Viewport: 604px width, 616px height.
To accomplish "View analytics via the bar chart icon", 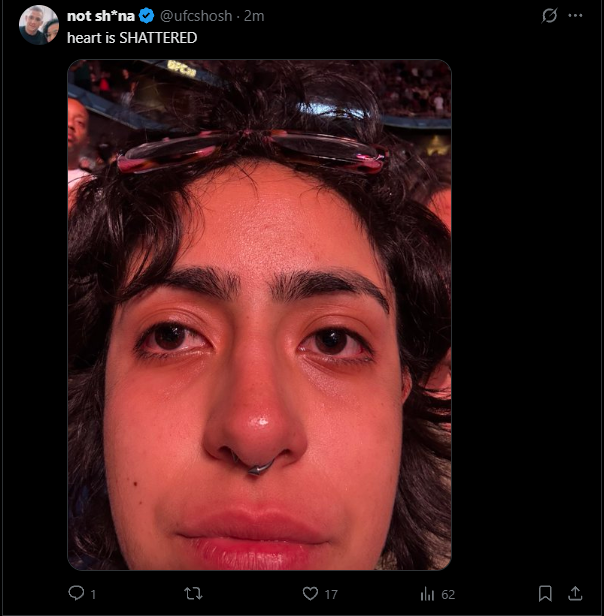I will coord(427,594).
